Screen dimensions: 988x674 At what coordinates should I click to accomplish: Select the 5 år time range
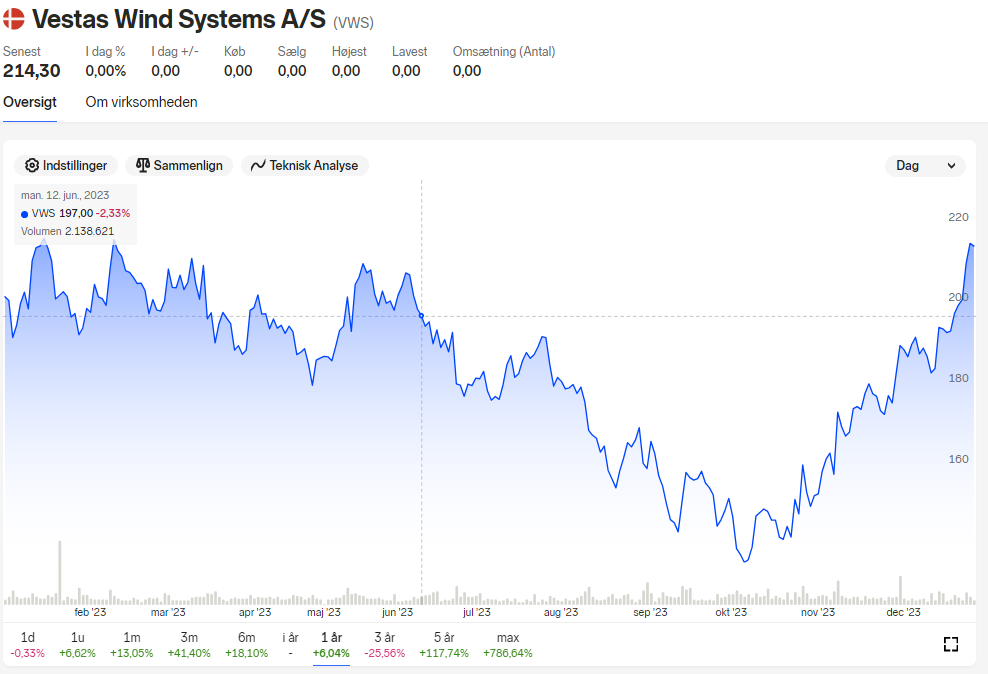point(444,644)
